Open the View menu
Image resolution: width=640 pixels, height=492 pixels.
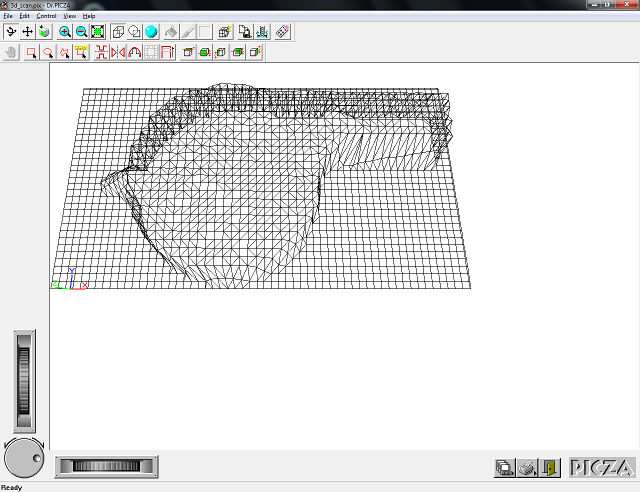coord(69,16)
